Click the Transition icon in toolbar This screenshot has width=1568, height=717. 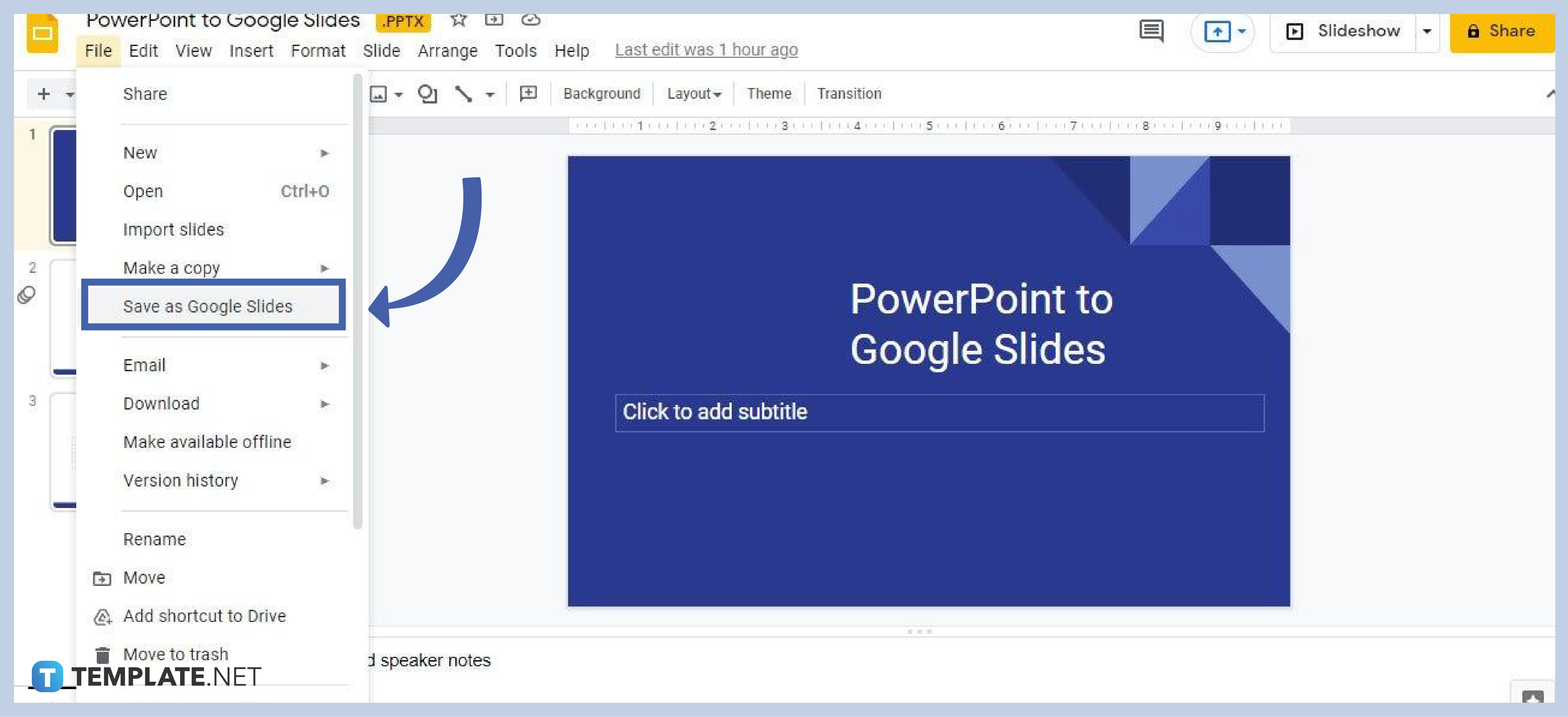click(849, 93)
